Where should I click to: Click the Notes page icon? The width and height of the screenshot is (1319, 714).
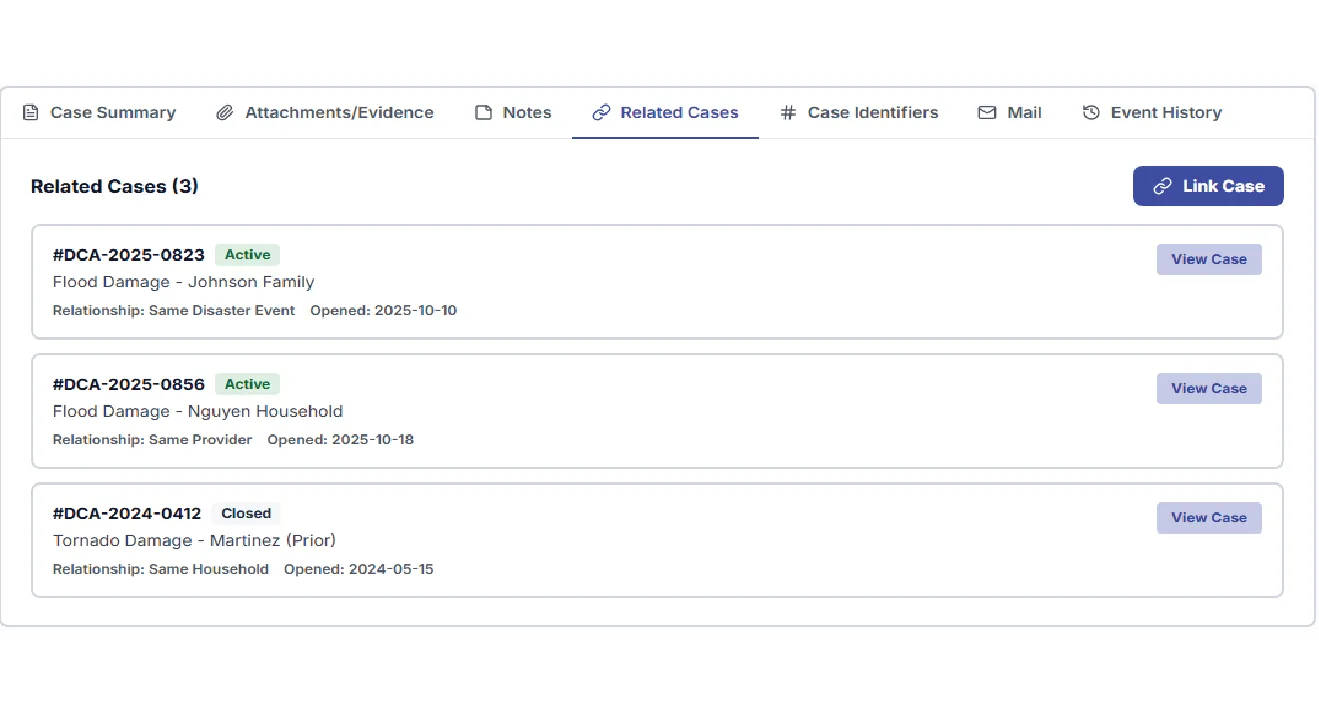[x=483, y=113]
